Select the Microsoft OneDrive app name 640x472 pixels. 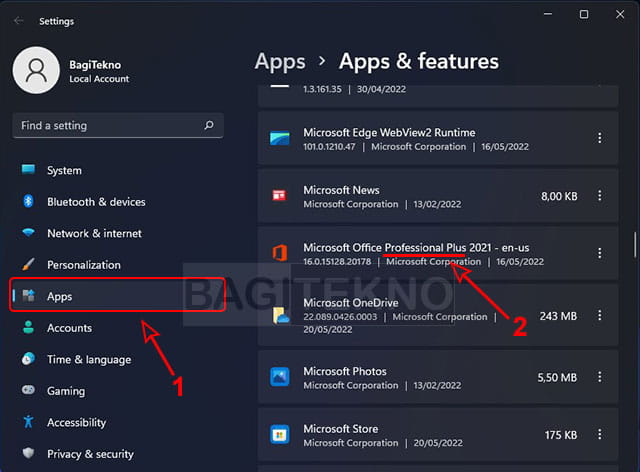pos(351,303)
